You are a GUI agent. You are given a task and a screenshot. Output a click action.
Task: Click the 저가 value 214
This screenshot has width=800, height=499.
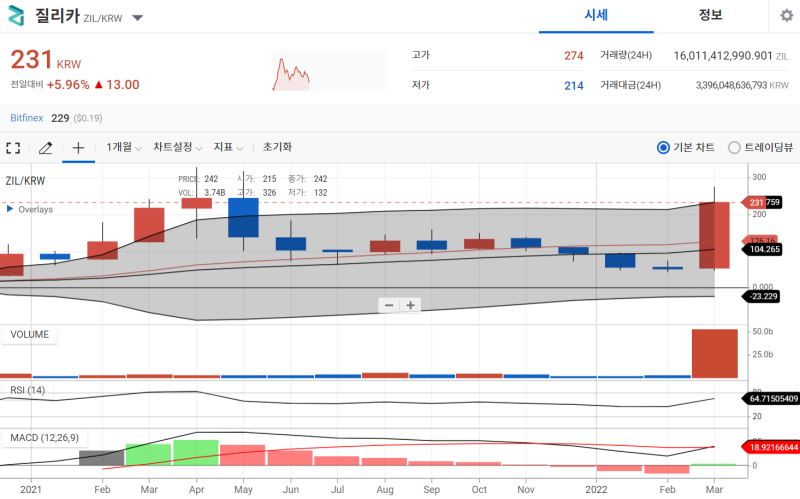pos(573,86)
